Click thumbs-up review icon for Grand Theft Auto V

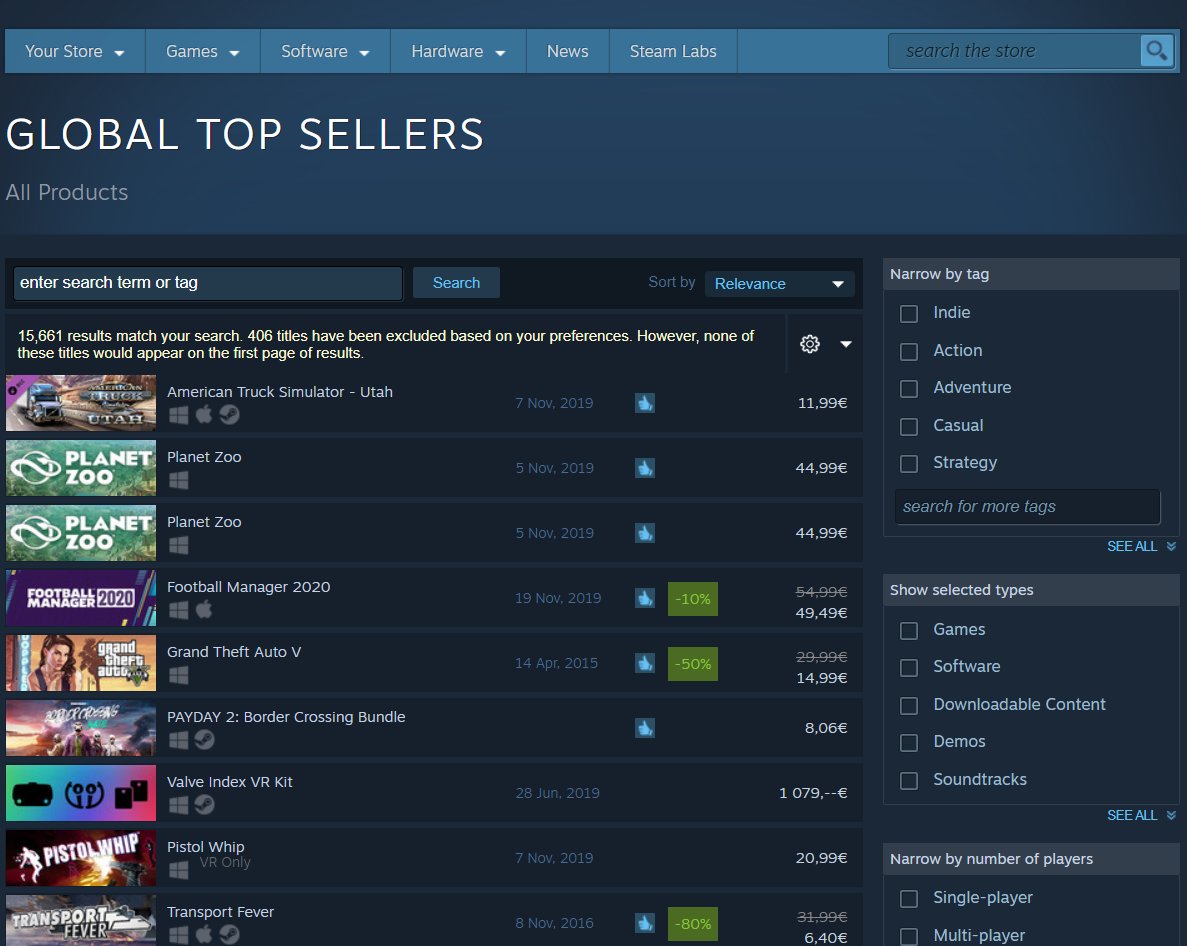(x=645, y=663)
